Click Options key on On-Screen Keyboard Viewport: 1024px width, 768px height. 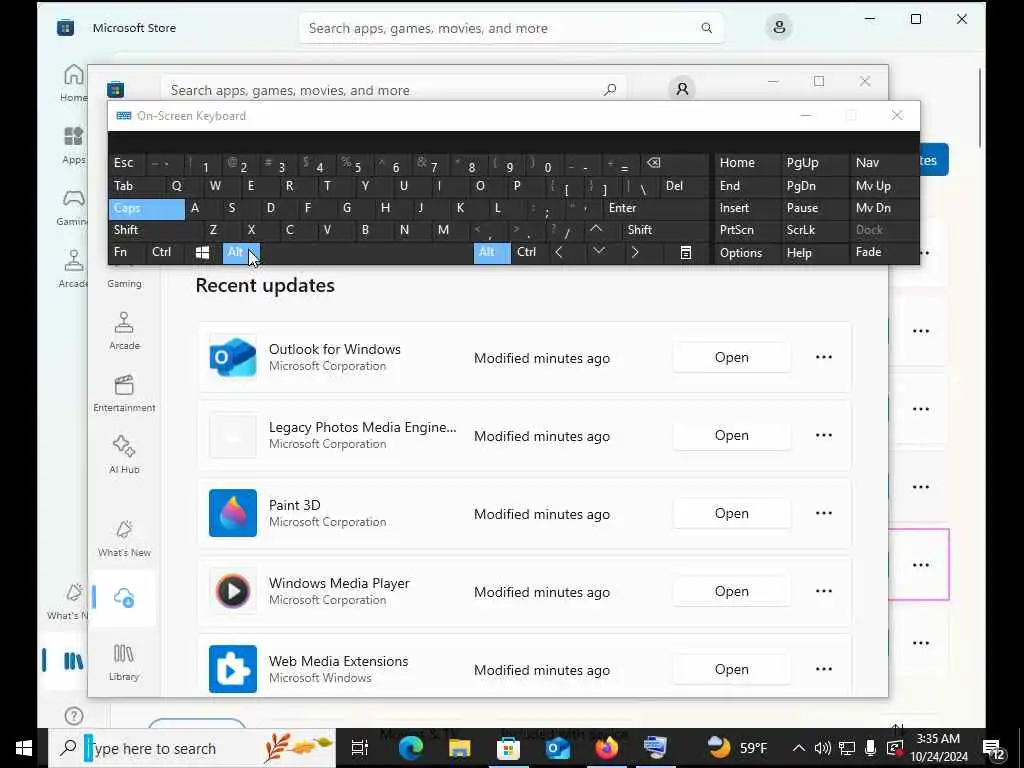(747, 253)
